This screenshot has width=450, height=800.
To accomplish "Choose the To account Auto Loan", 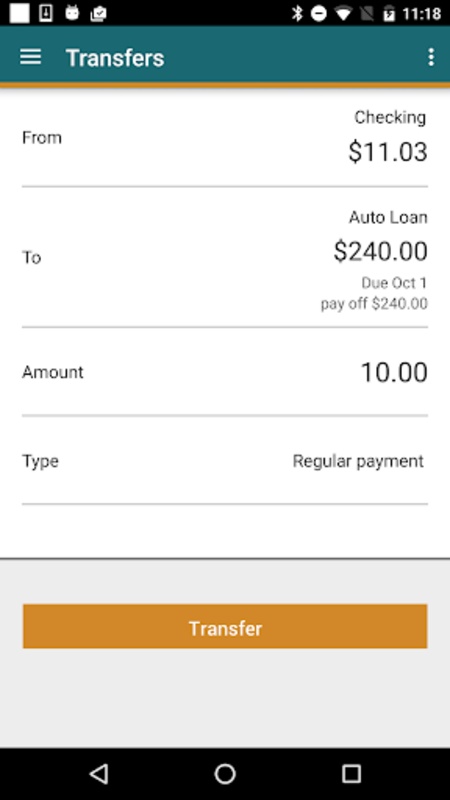I will pos(225,257).
